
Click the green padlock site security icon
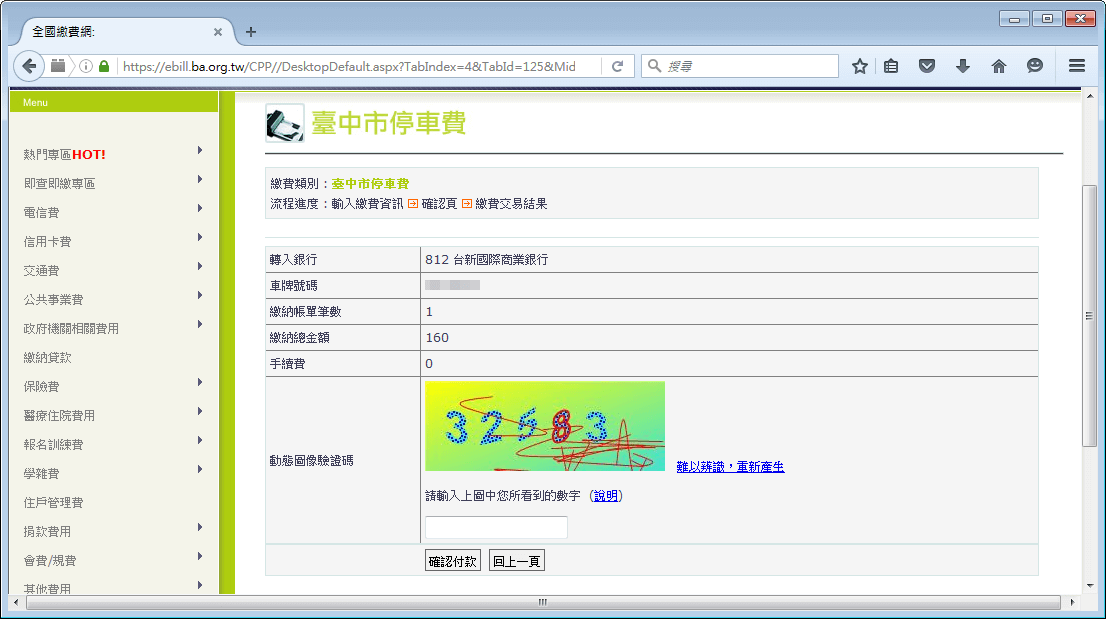coord(104,66)
